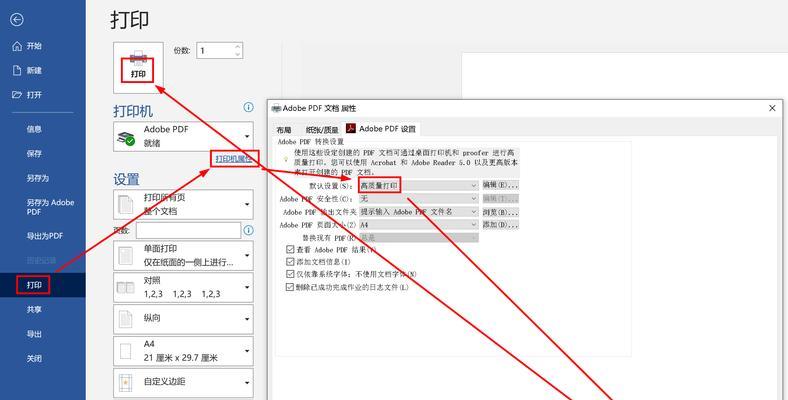788x400 pixels.
Task: Click the lightbulb tip icon in dialog
Action: point(286,159)
